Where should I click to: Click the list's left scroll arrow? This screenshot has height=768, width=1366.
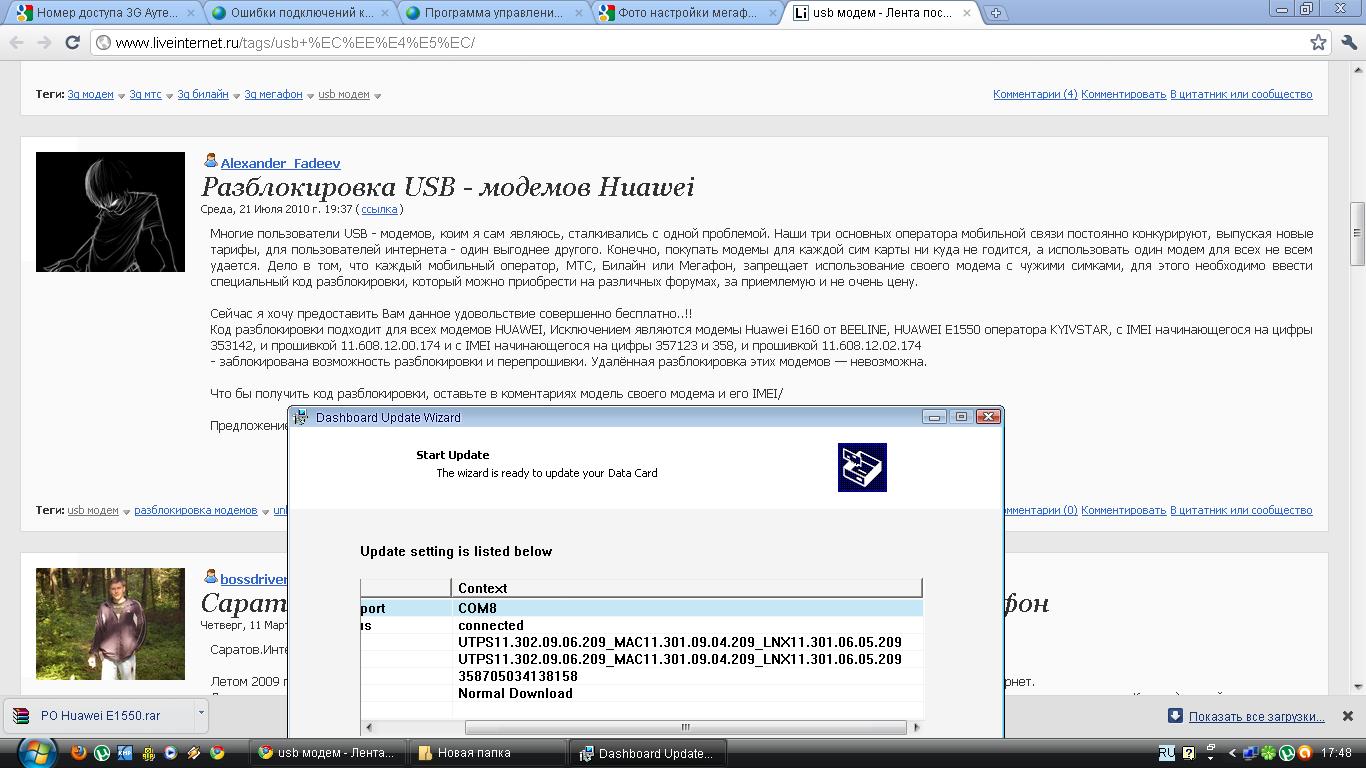[x=369, y=727]
